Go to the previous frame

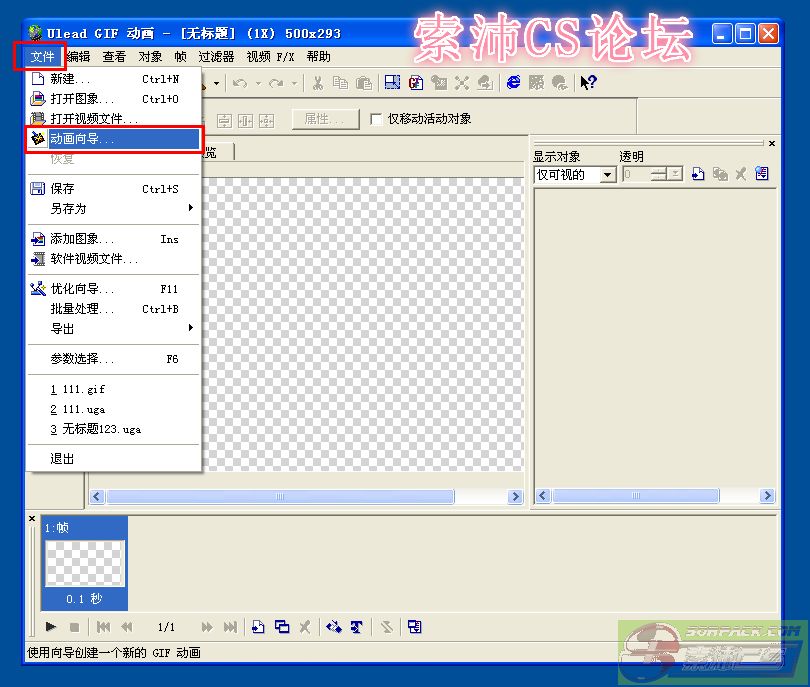pos(127,628)
